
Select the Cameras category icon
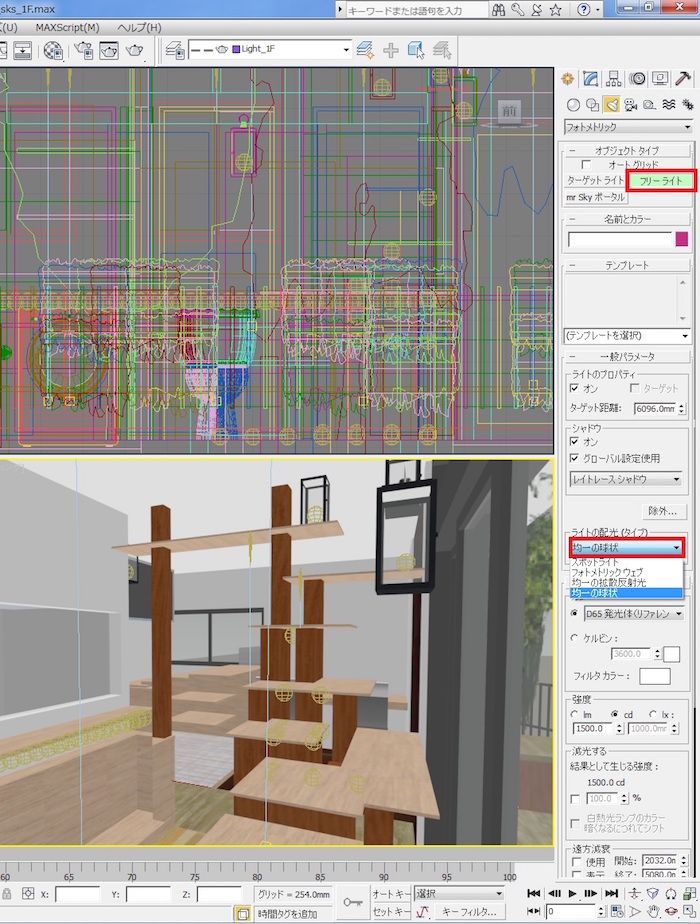[630, 104]
